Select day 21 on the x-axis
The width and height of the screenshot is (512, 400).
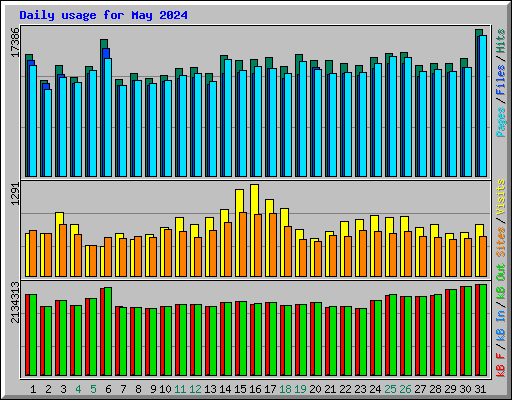click(x=330, y=389)
